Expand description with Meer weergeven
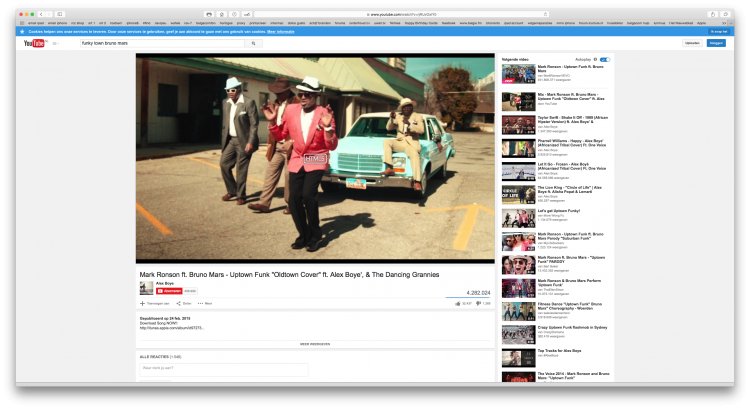This screenshot has width=750, height=409. (315, 344)
